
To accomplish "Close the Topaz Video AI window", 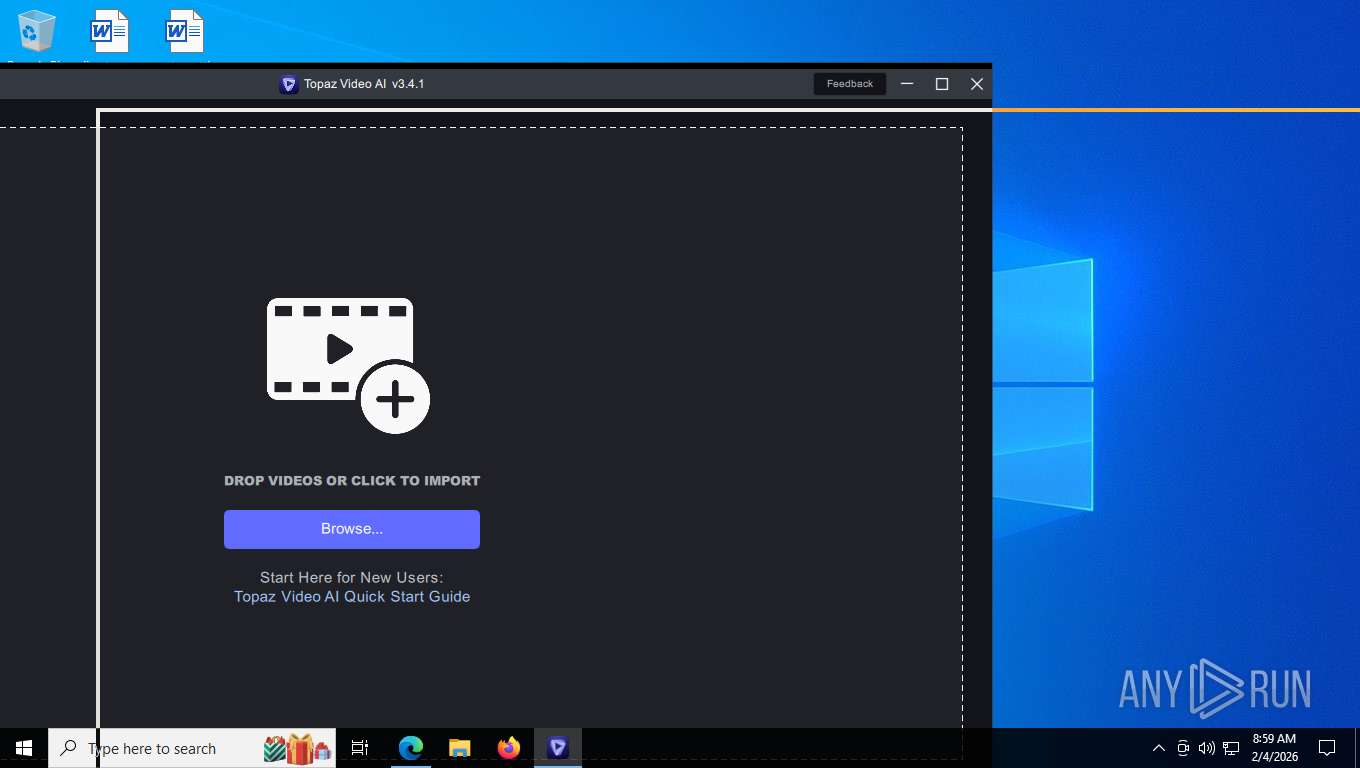I will pyautogui.click(x=977, y=84).
